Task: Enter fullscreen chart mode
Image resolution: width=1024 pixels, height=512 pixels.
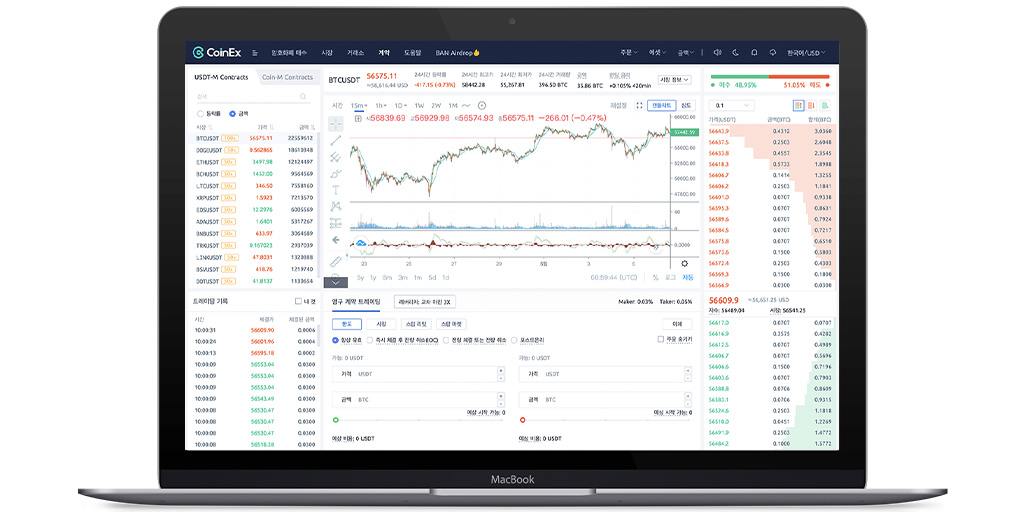Action: (639, 105)
